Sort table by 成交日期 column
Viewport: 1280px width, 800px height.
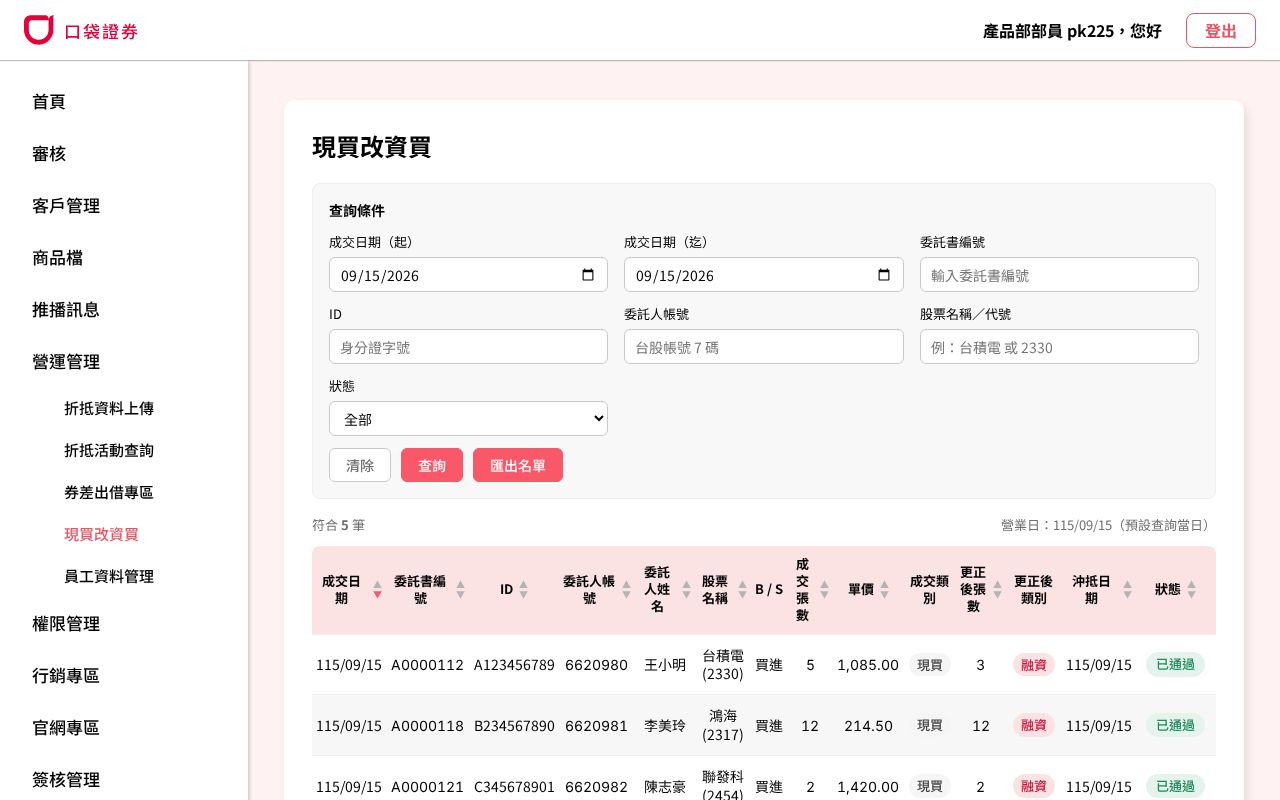pos(377,589)
